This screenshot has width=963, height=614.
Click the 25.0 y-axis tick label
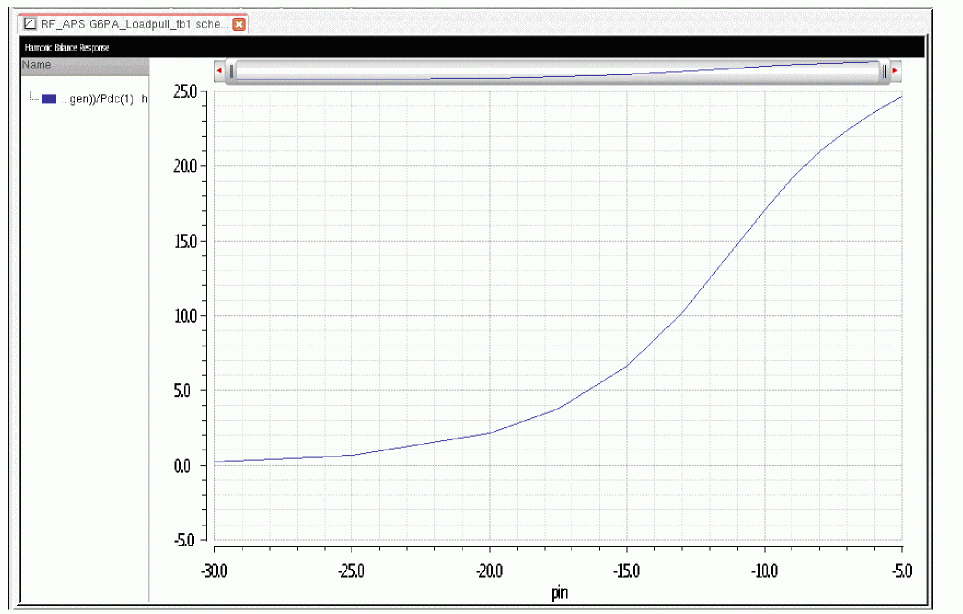185,92
